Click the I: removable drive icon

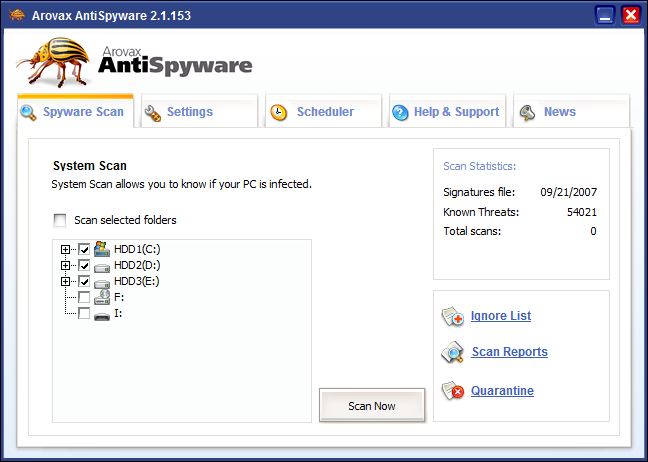102,316
